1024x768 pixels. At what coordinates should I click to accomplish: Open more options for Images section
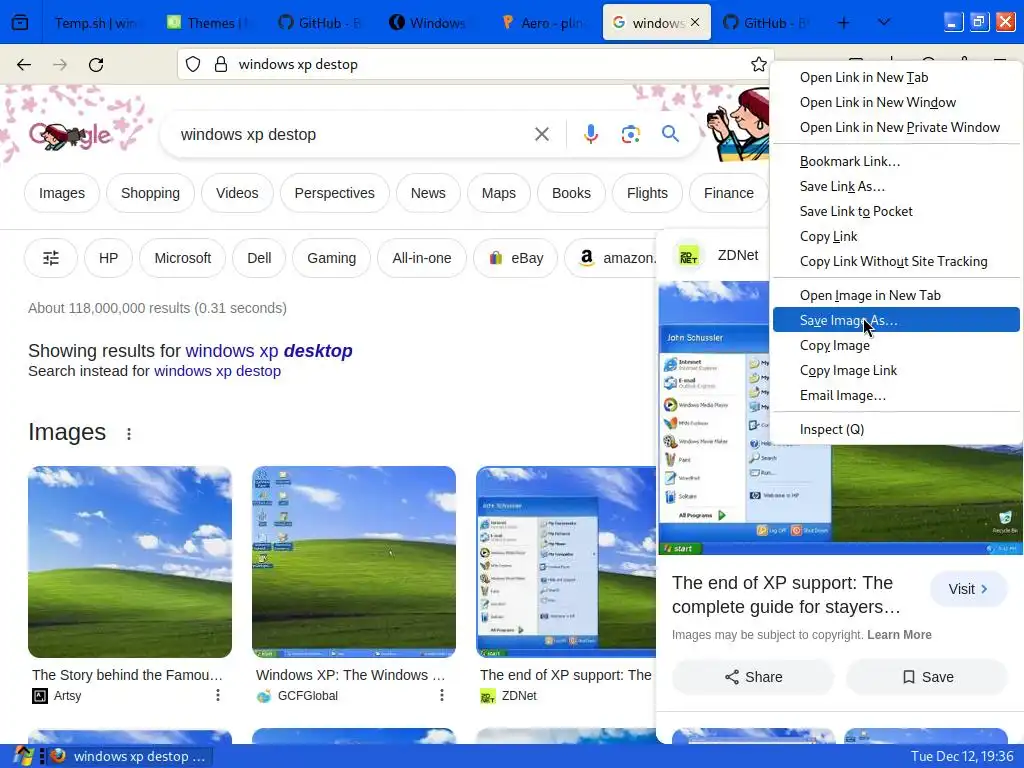click(129, 434)
